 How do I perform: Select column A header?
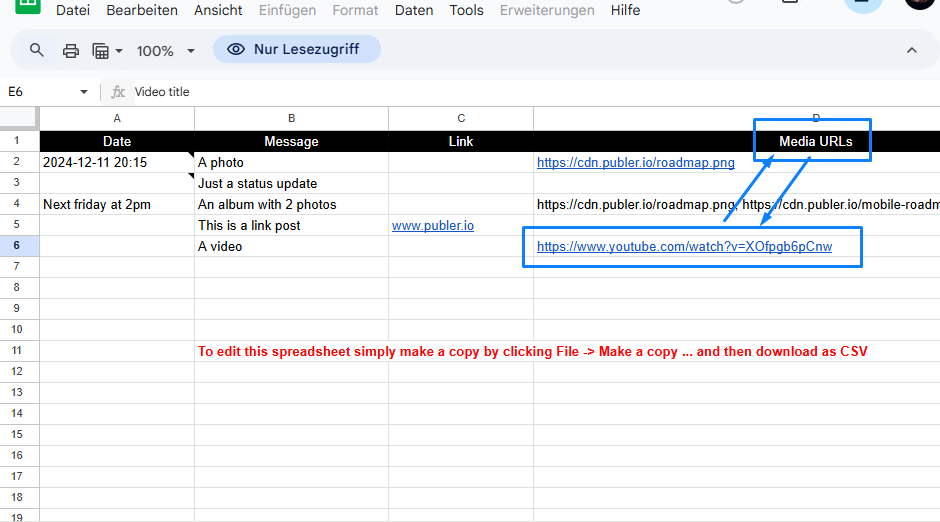[117, 119]
